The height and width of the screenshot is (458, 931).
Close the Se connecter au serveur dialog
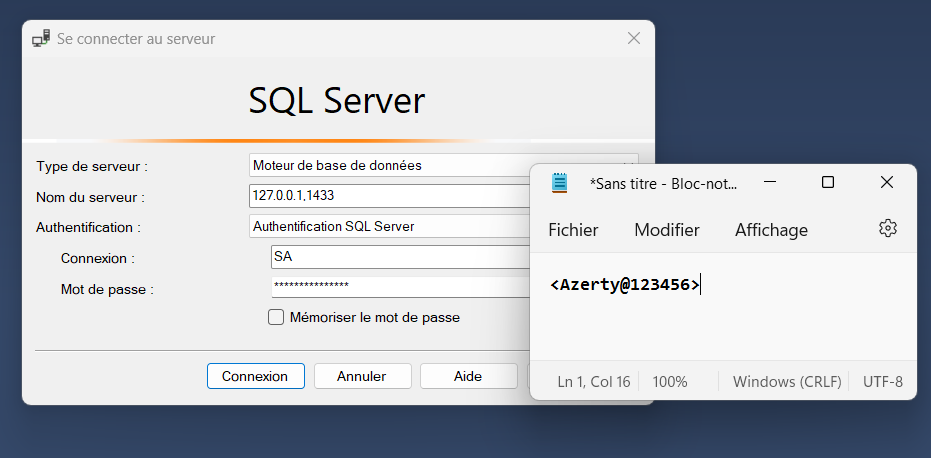point(634,39)
